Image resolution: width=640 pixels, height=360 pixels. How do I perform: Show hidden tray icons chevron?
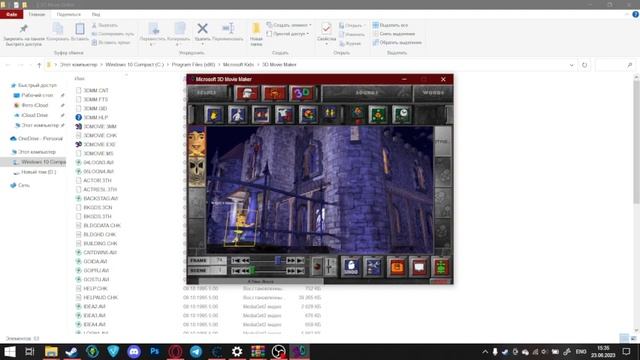pyautogui.click(x=485, y=351)
